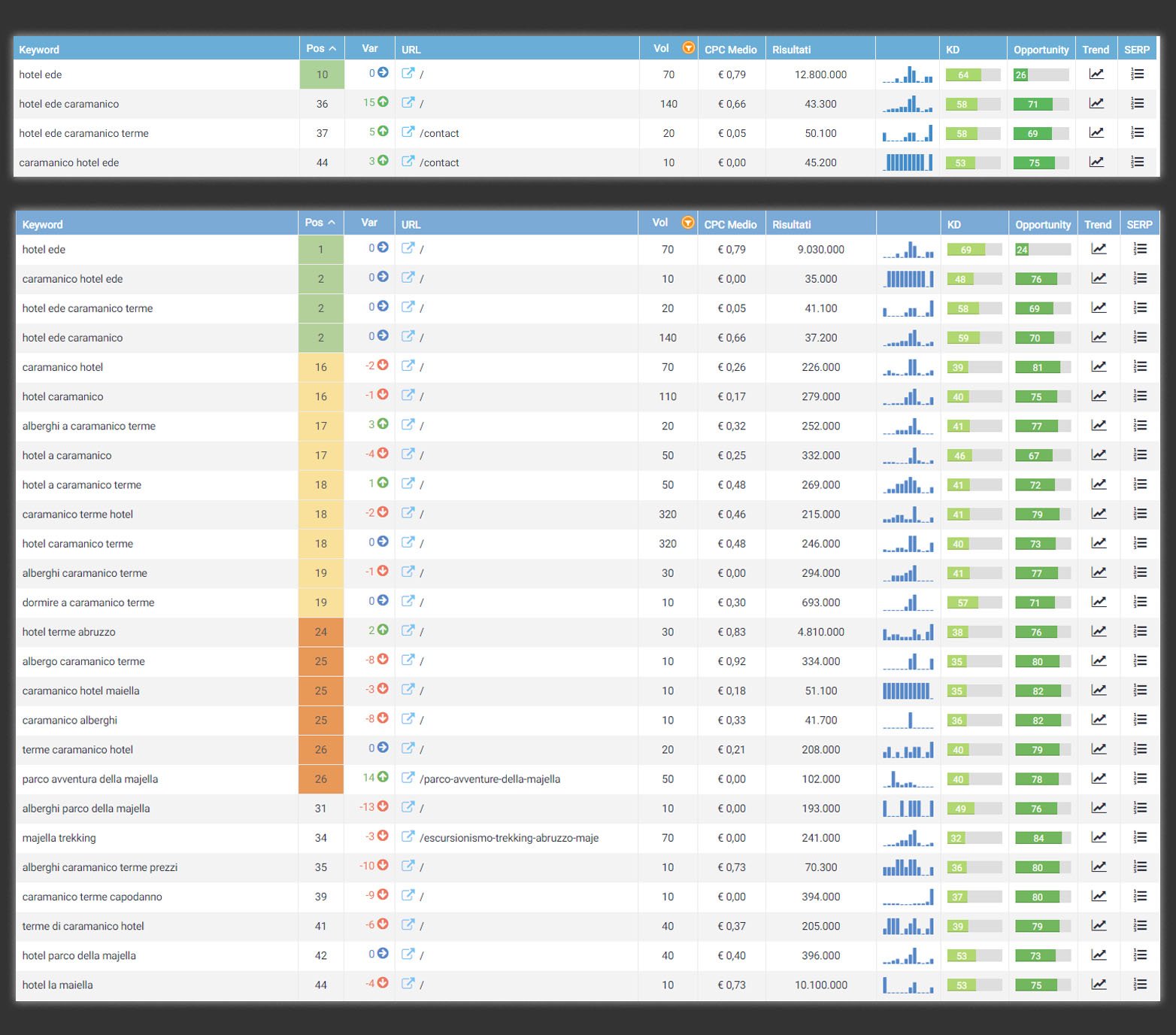This screenshot has height=1035, width=1176.
Task: Open /parco-avventure-della-majella URL link
Action: (489, 779)
